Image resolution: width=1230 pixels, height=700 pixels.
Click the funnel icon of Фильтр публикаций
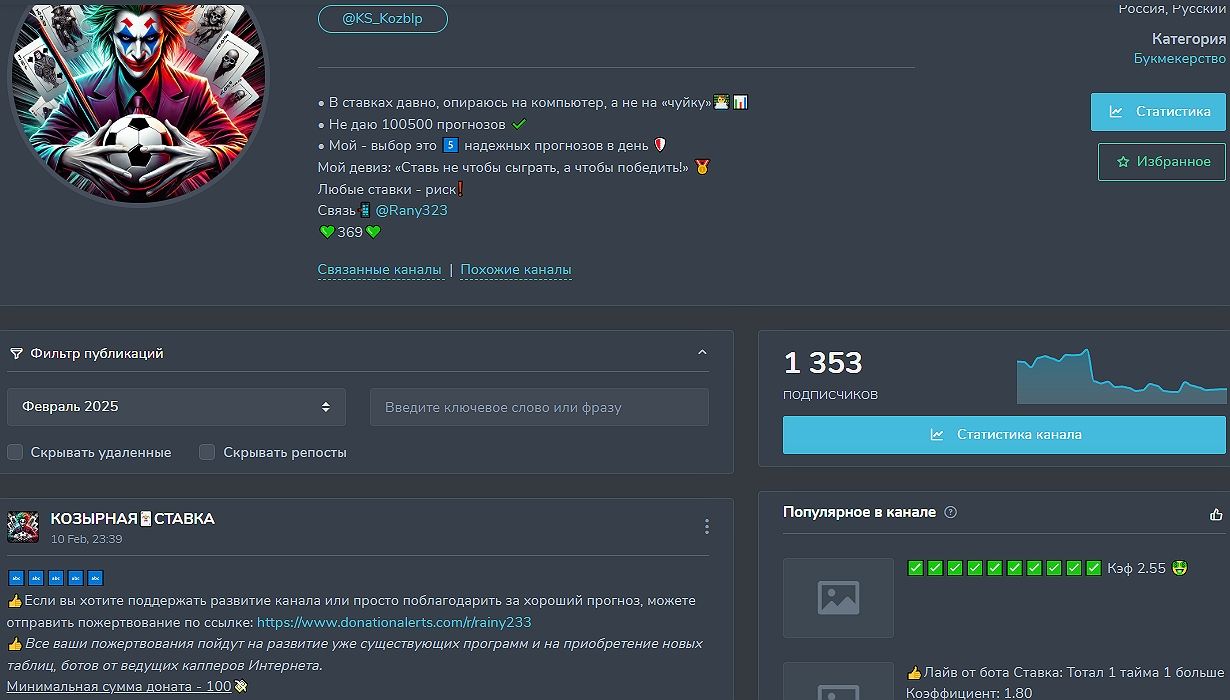click(16, 353)
